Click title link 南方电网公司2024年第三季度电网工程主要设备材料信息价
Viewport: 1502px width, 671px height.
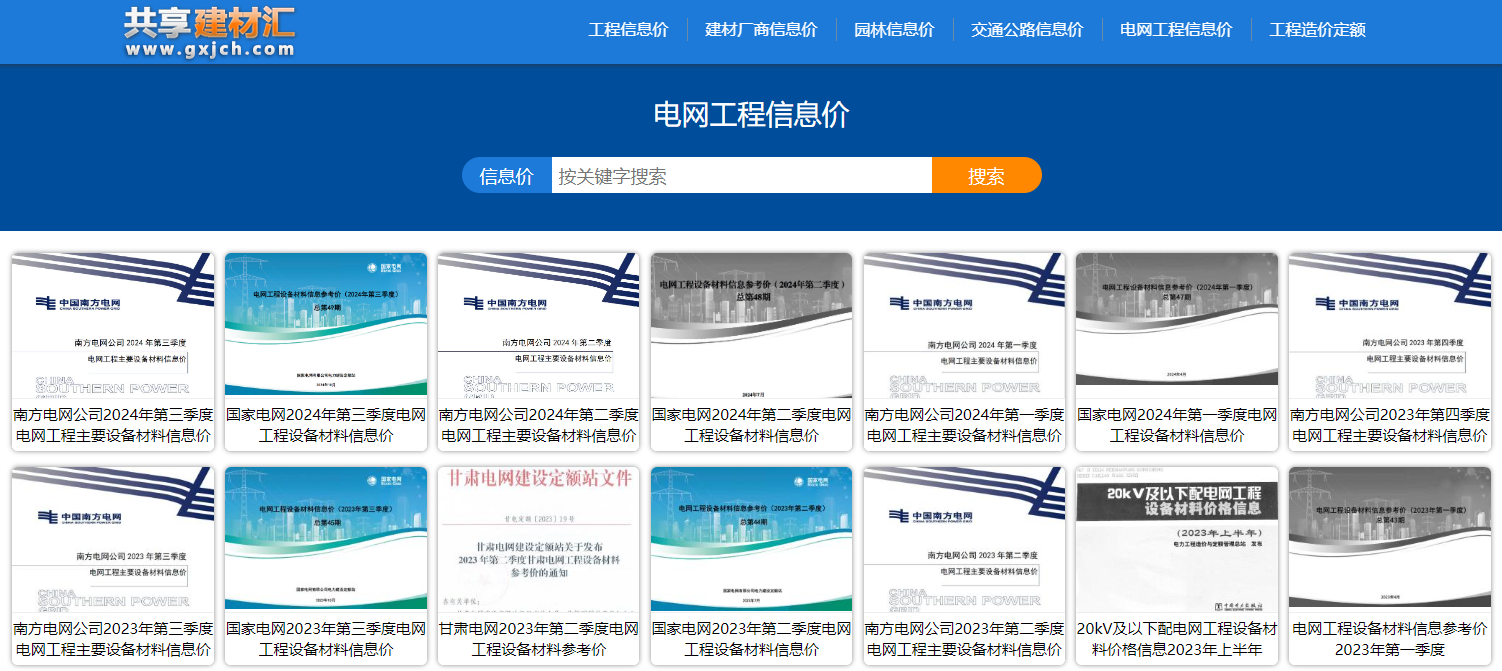point(113,425)
